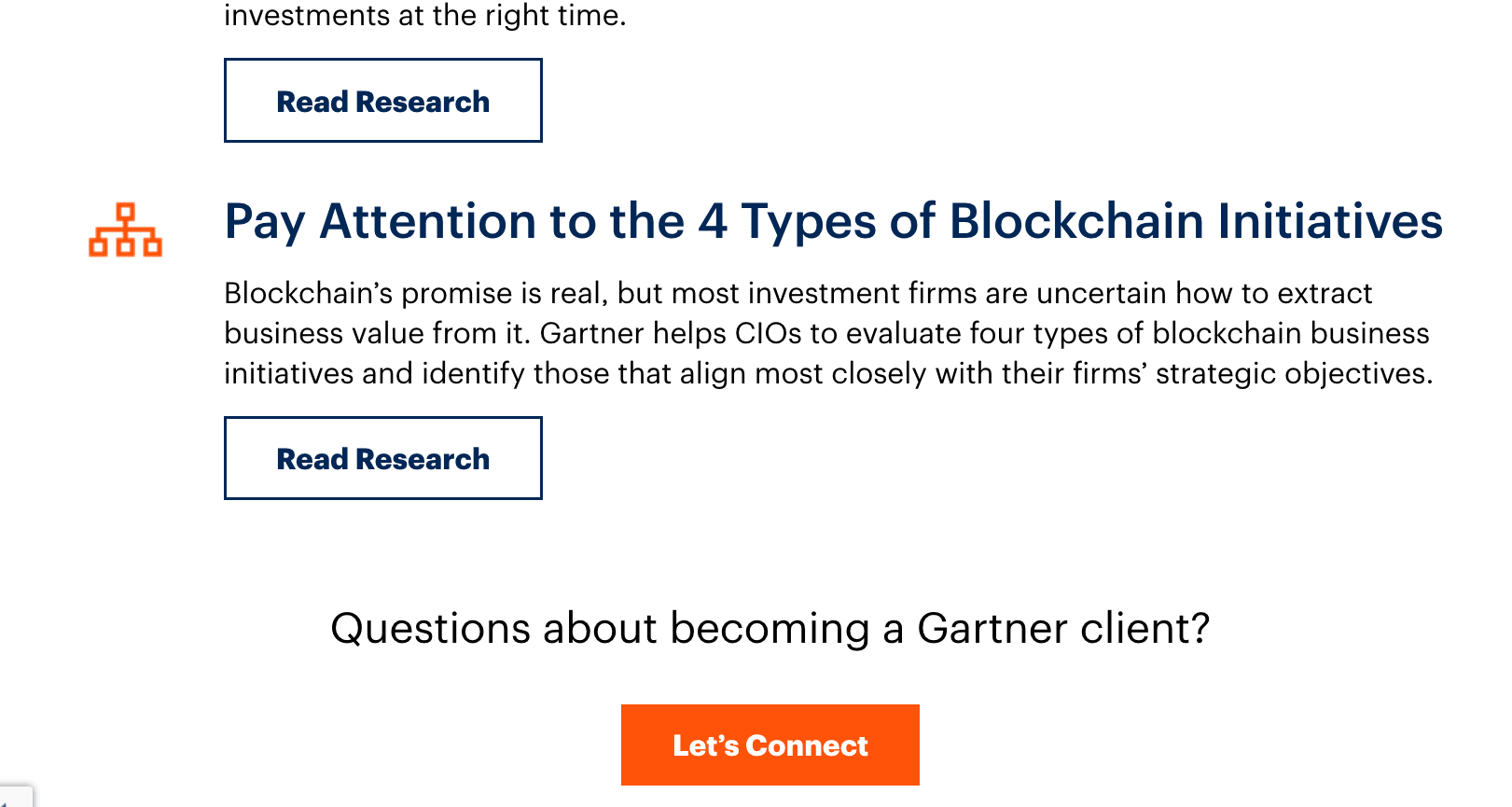Open Read Research under Blockchain Initiatives
Screen dimensions: 1512x807
click(x=382, y=458)
